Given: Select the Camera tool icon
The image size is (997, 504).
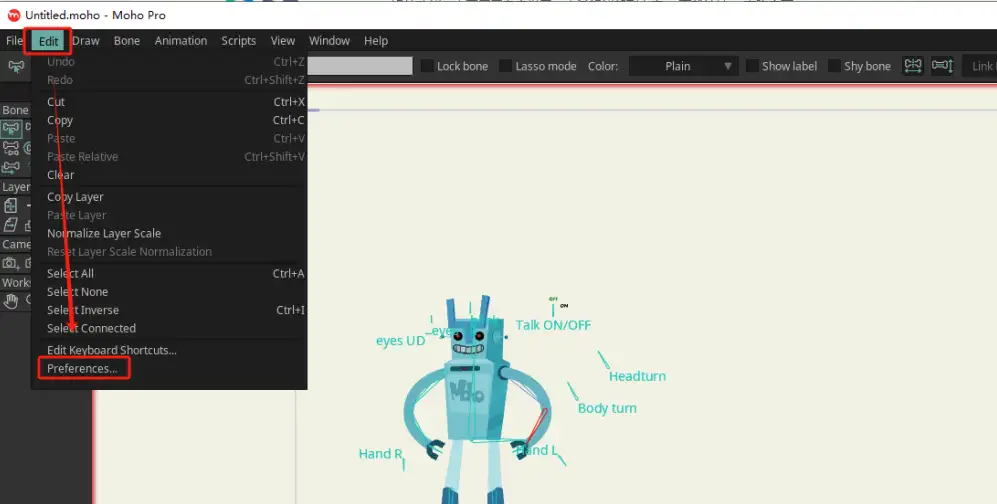Looking at the screenshot, I should [10, 262].
